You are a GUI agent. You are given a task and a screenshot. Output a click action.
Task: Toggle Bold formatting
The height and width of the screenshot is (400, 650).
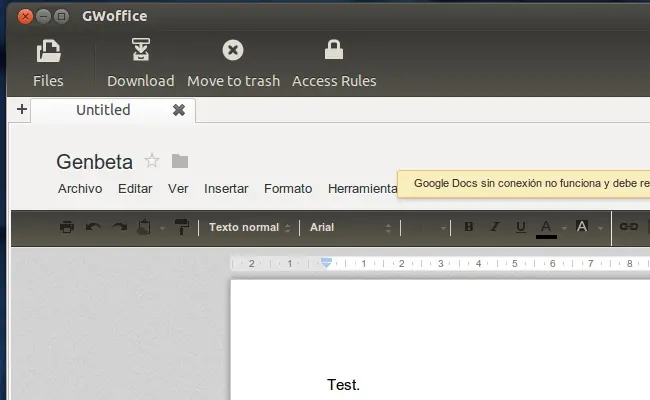point(469,227)
